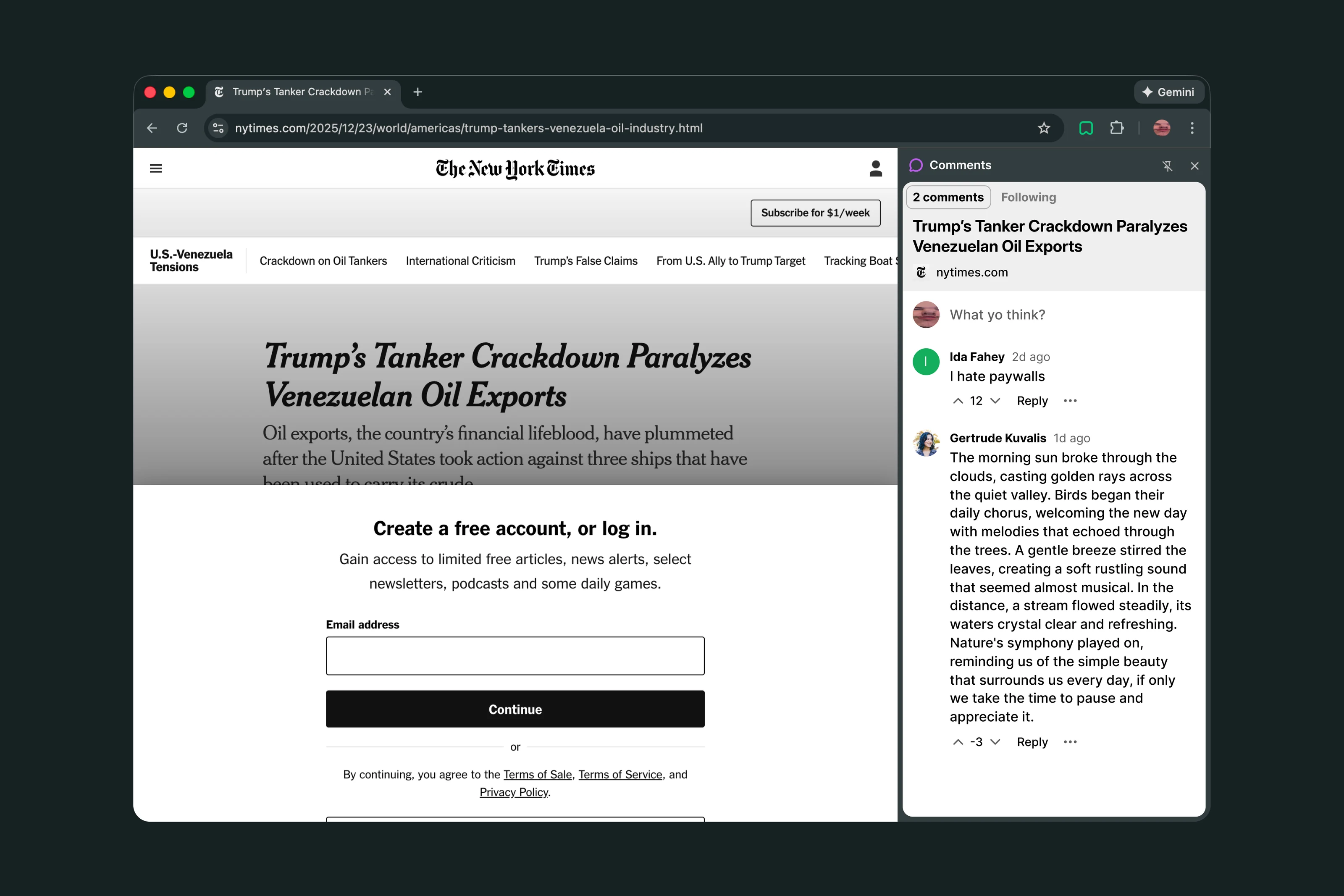Screen dimensions: 1344x896
Task: Click Gertrude Kuvalis's name
Action: (x=997, y=438)
